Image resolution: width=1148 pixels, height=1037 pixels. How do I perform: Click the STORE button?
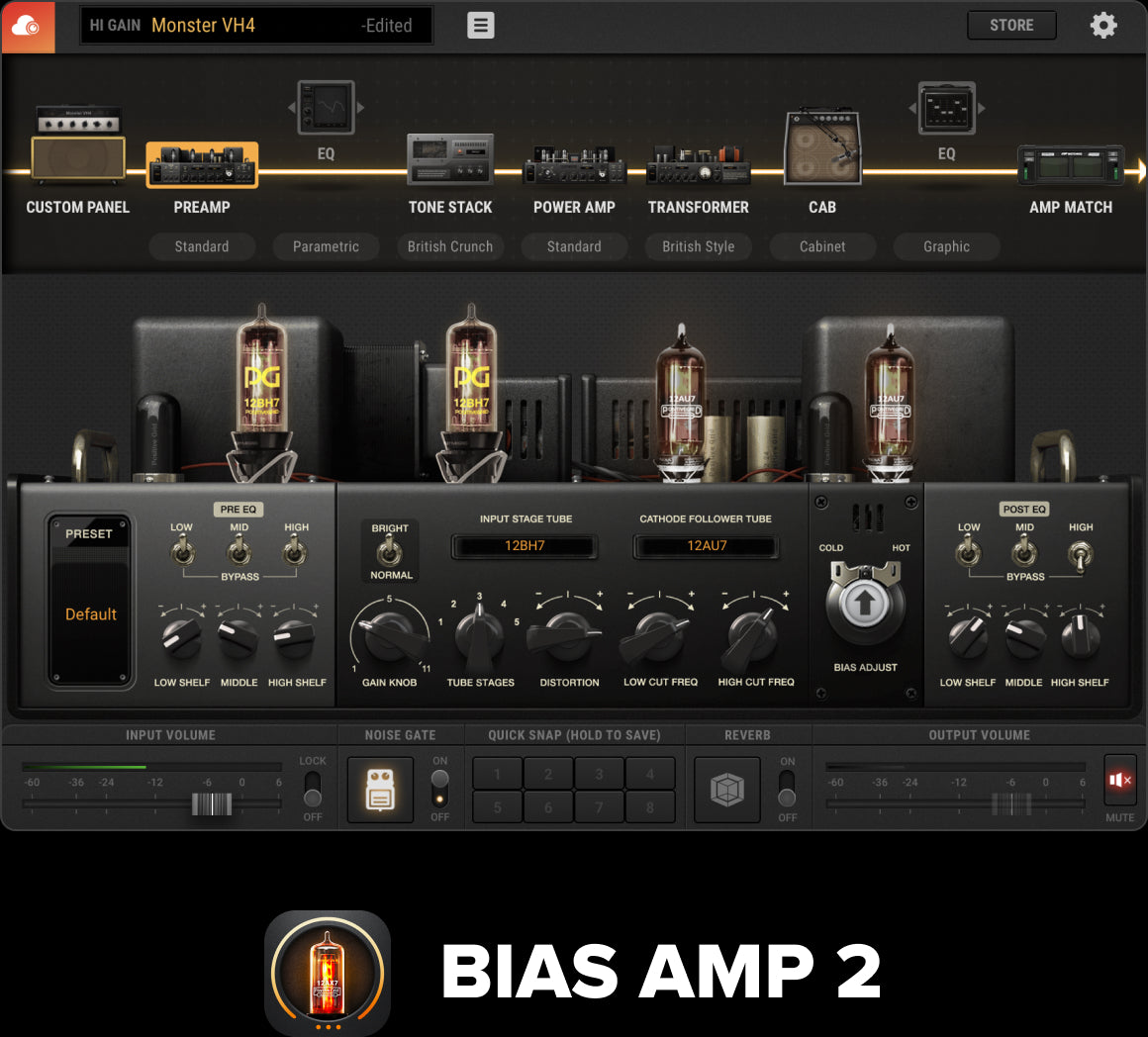coord(1010,26)
